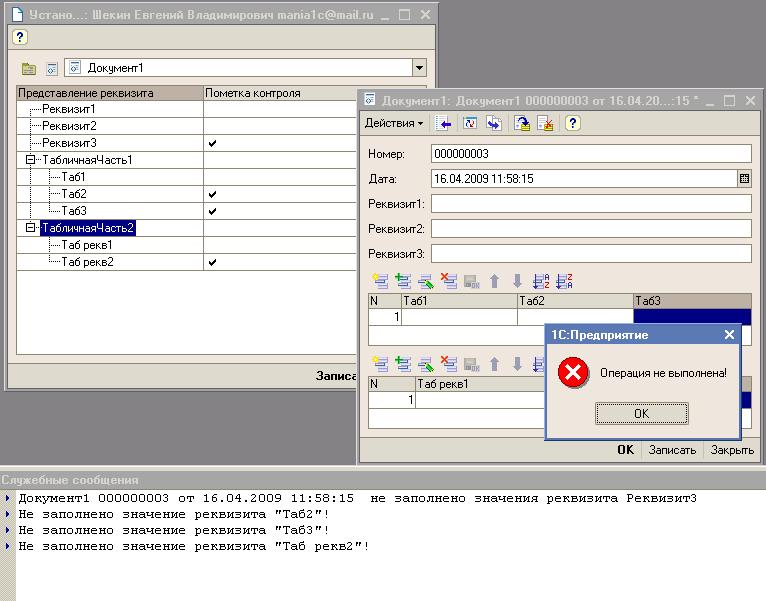Image resolution: width=766 pixels, height=601 pixels.
Task: Click the Таб2 cell in row 1
Action: click(x=575, y=317)
